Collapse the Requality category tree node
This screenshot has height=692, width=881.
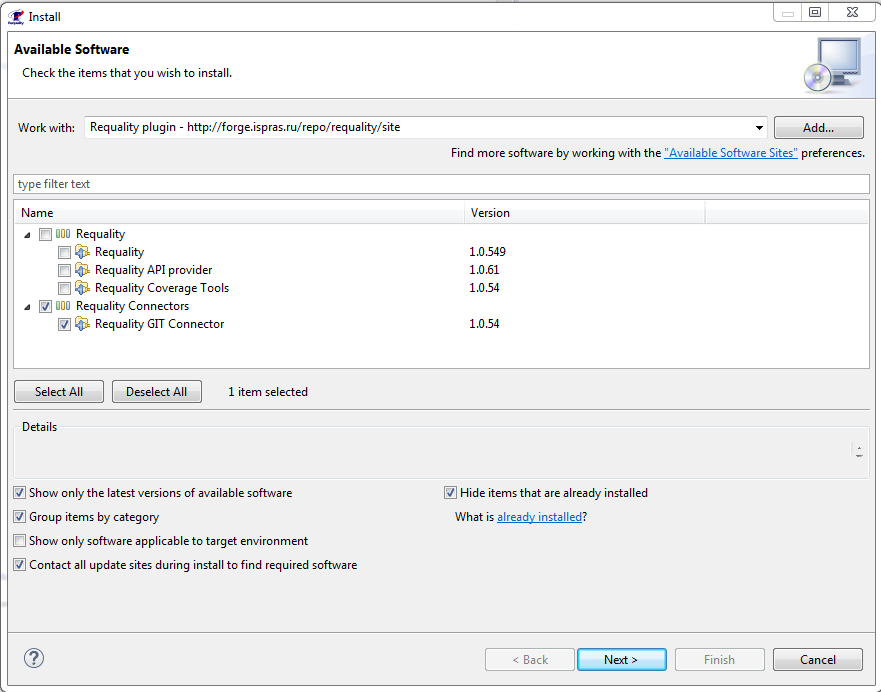click(28, 235)
